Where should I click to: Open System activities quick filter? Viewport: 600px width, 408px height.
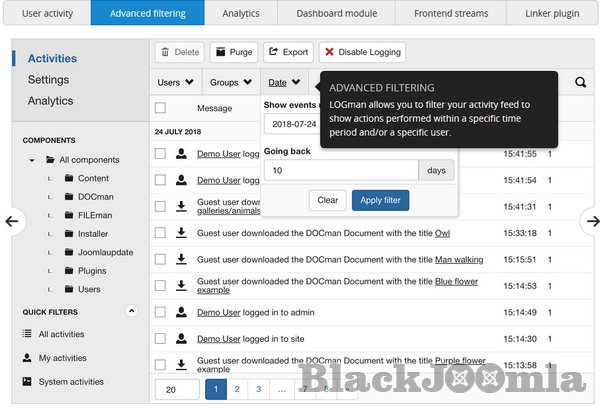tap(70, 381)
